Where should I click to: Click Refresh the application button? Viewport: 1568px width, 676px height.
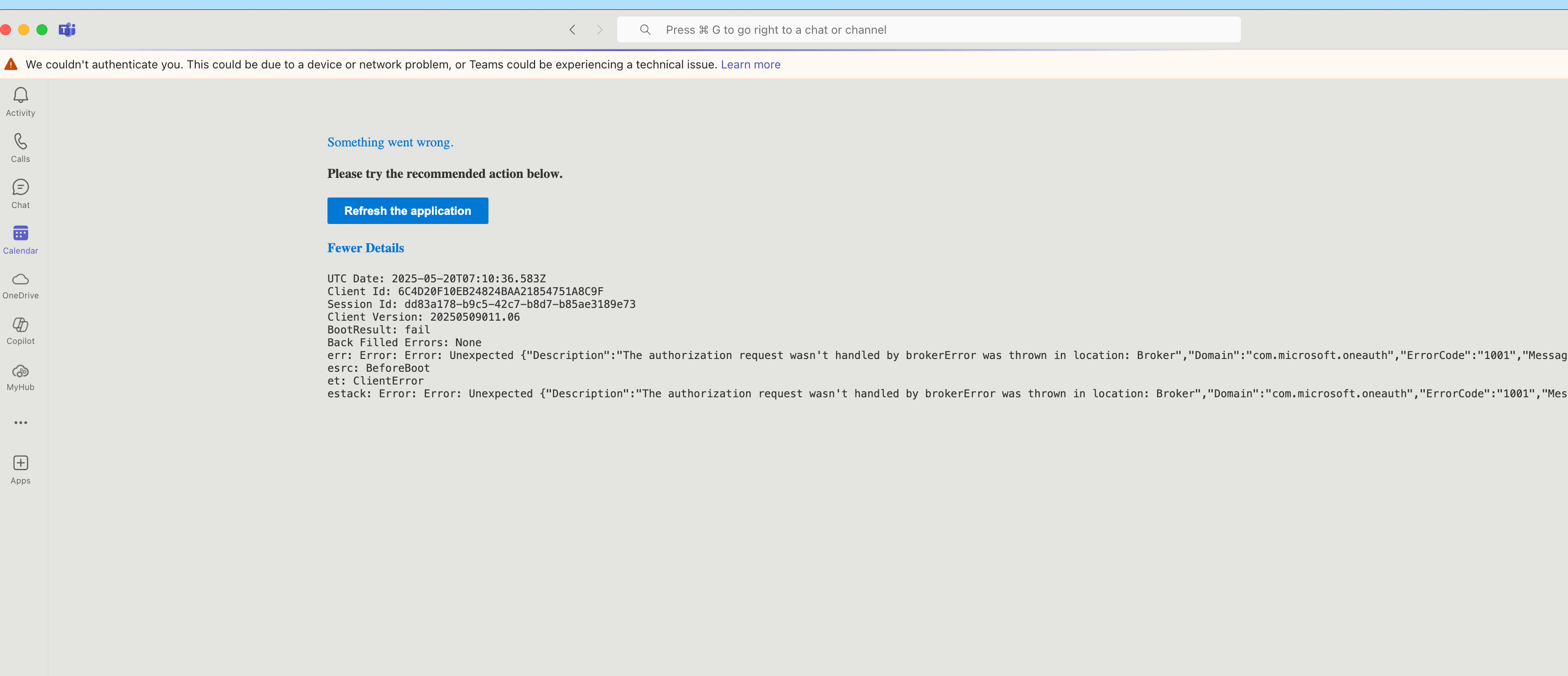click(x=408, y=211)
